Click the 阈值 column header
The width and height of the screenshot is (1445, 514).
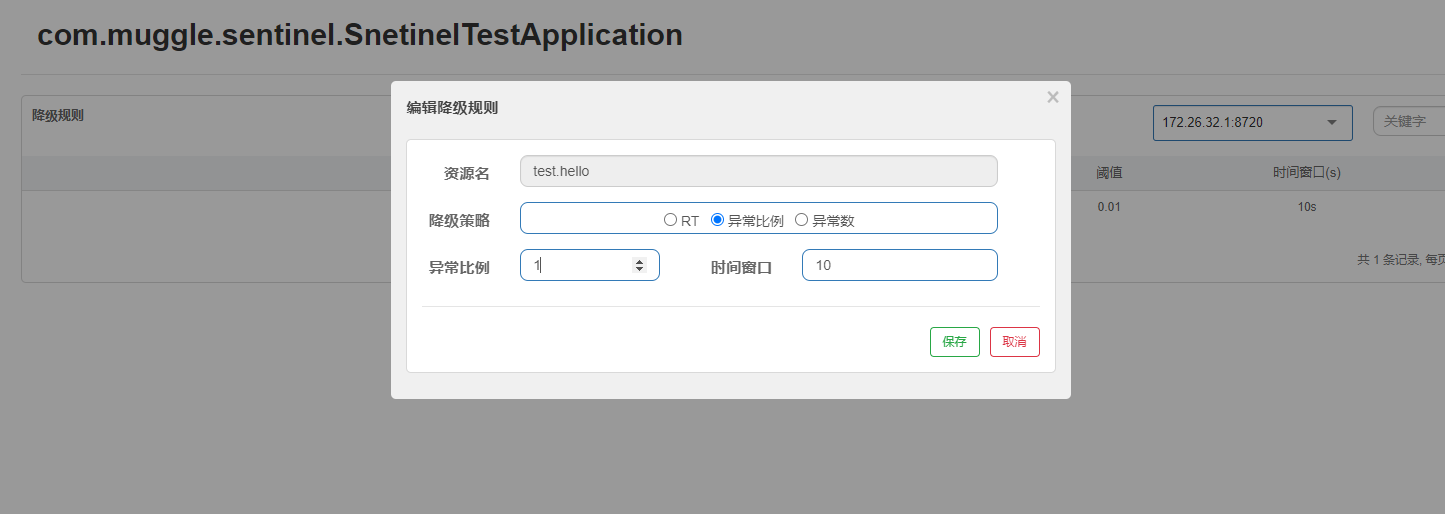point(1109,173)
